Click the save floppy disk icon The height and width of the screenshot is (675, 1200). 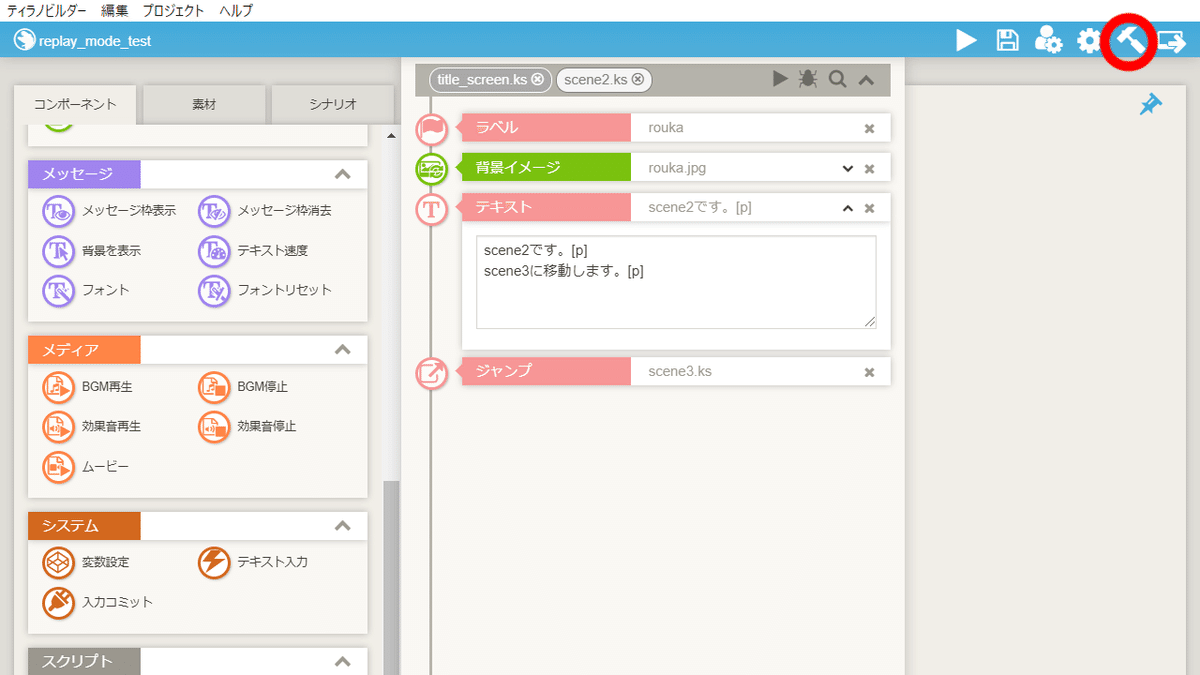pos(1008,41)
